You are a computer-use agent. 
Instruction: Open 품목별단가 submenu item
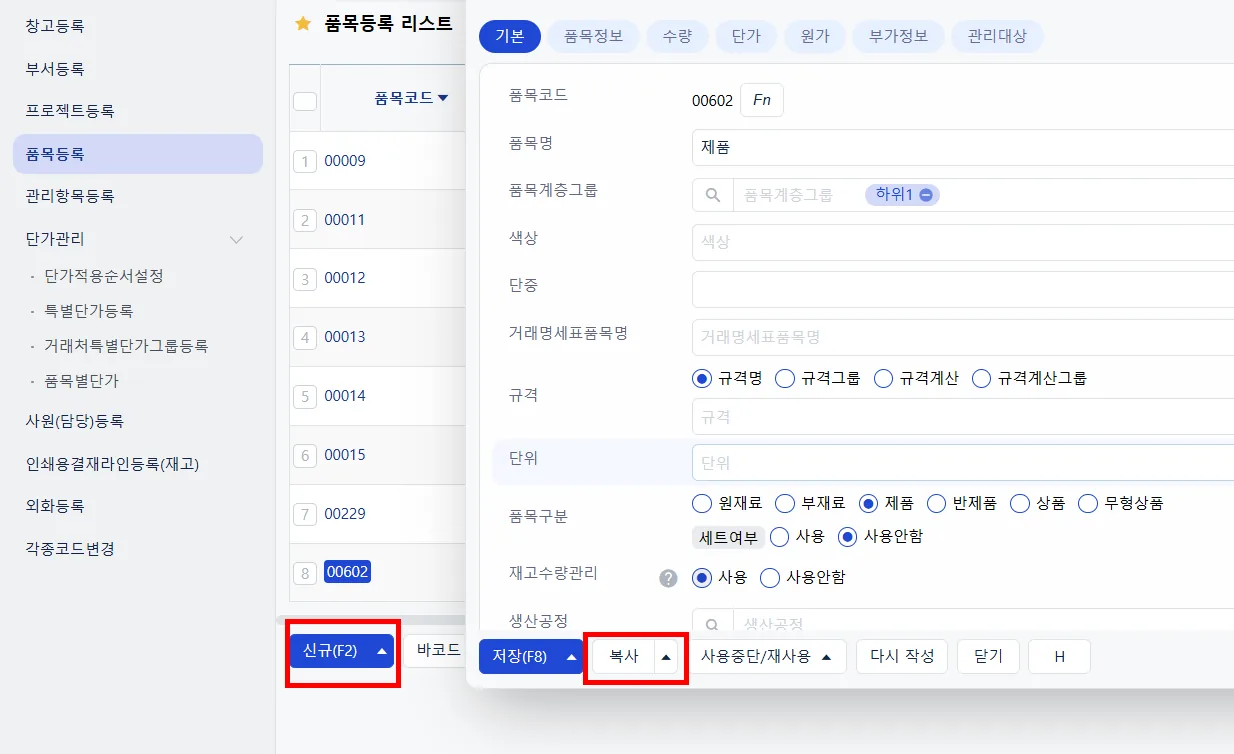(82, 381)
